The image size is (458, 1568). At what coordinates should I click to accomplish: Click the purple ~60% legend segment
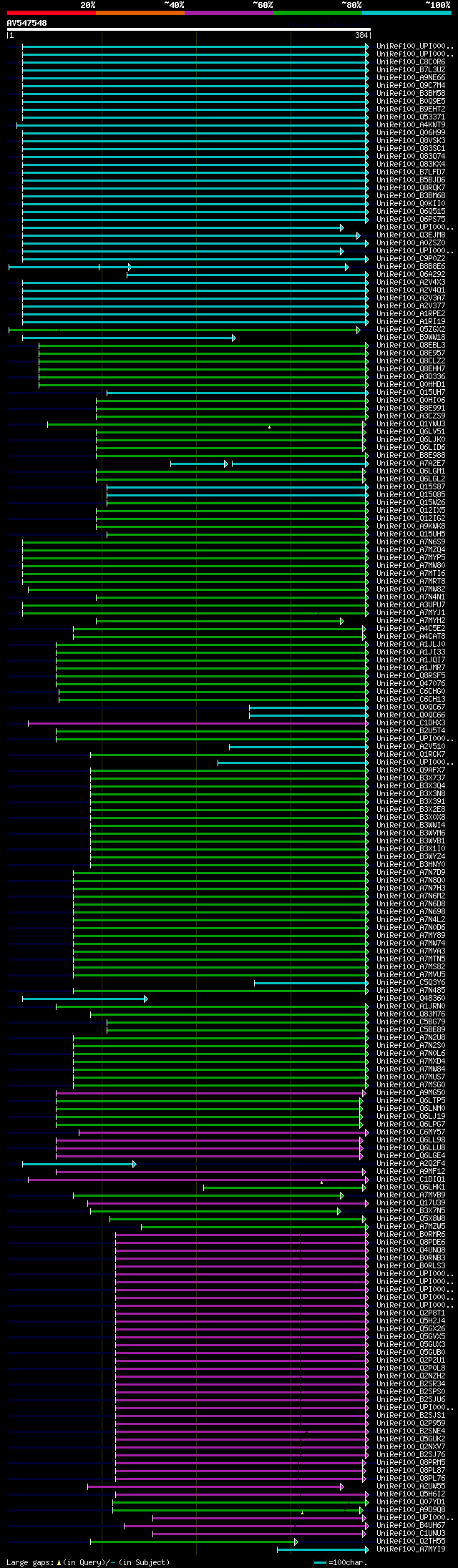(x=229, y=13)
